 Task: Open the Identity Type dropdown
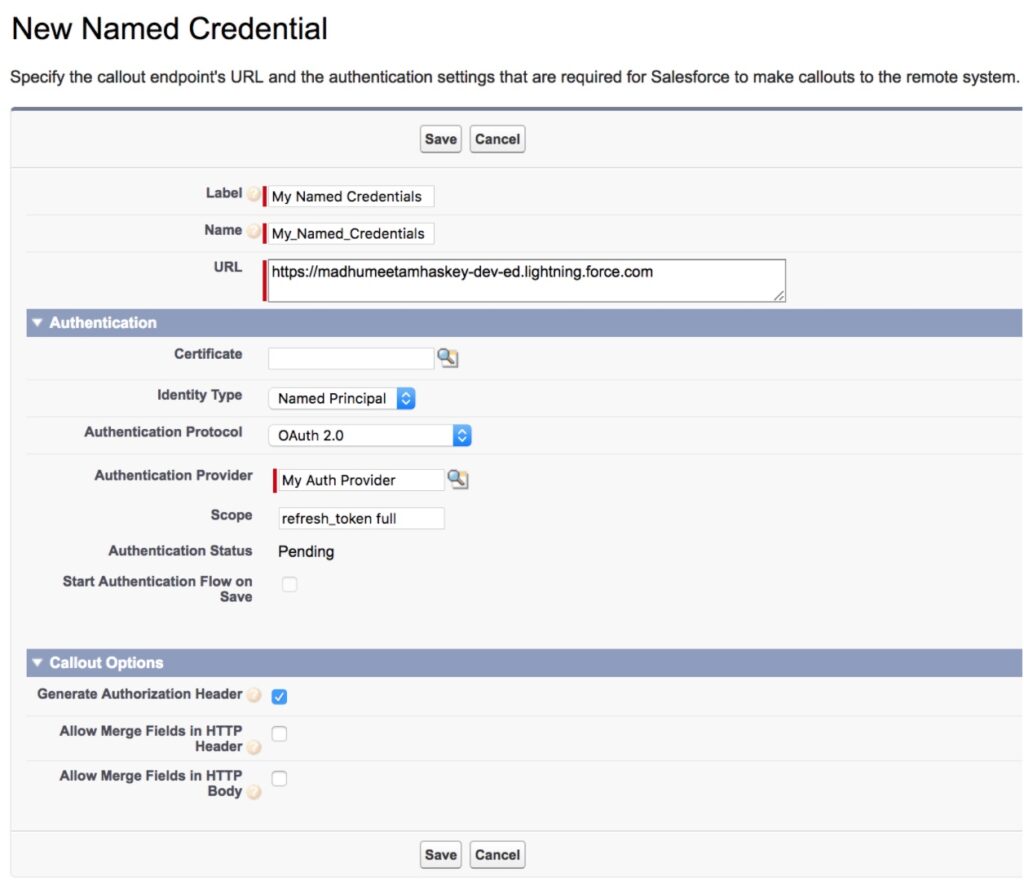tap(405, 398)
